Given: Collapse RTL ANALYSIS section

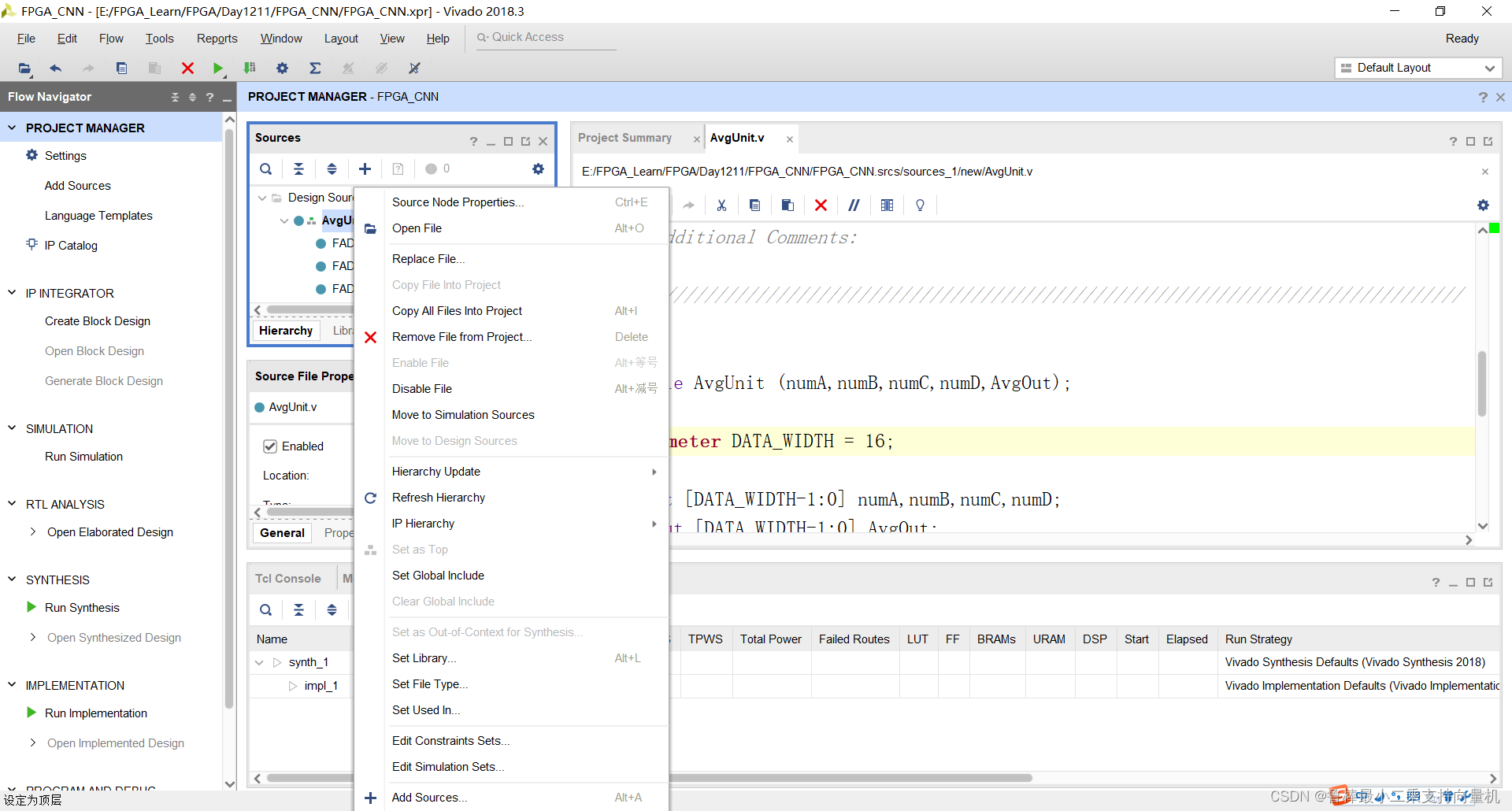Looking at the screenshot, I should click(12, 504).
